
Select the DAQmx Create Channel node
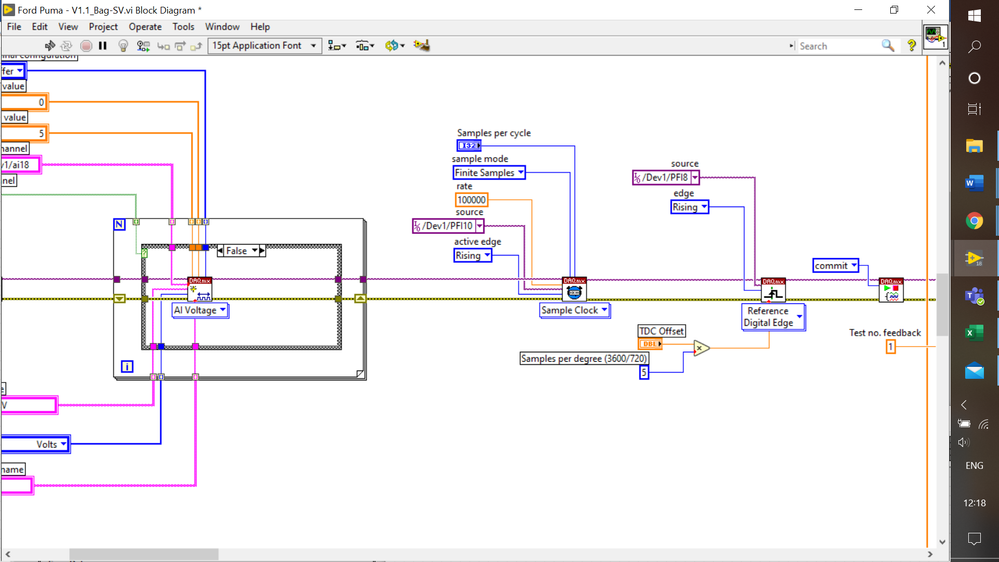click(199, 289)
